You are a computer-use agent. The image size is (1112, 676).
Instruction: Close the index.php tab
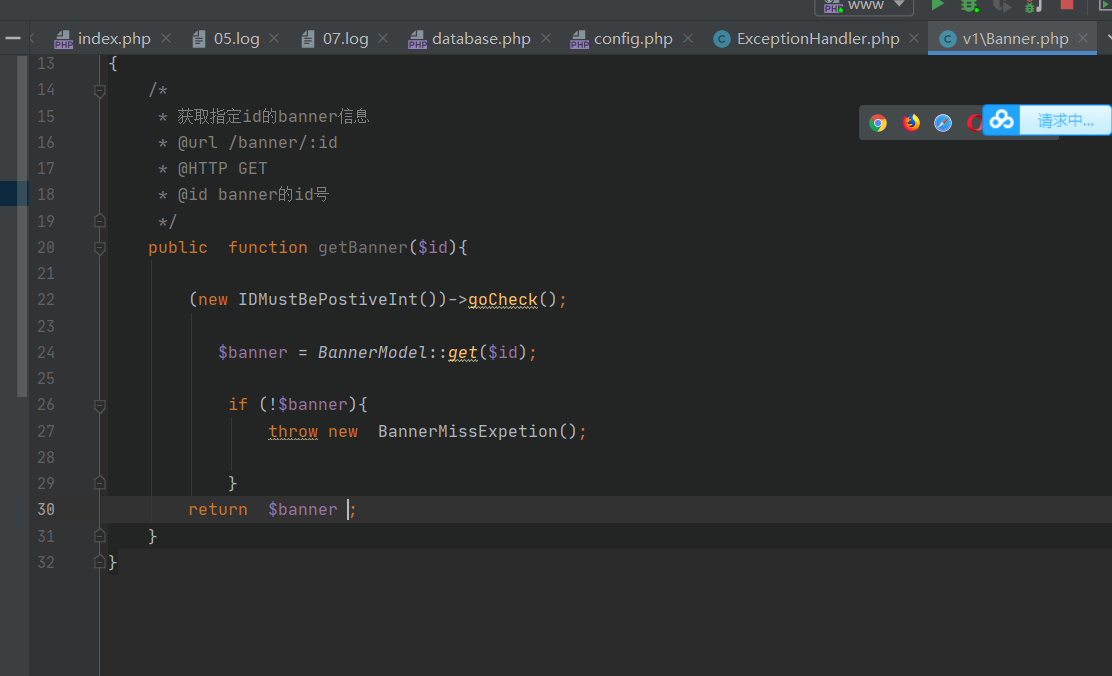[166, 38]
